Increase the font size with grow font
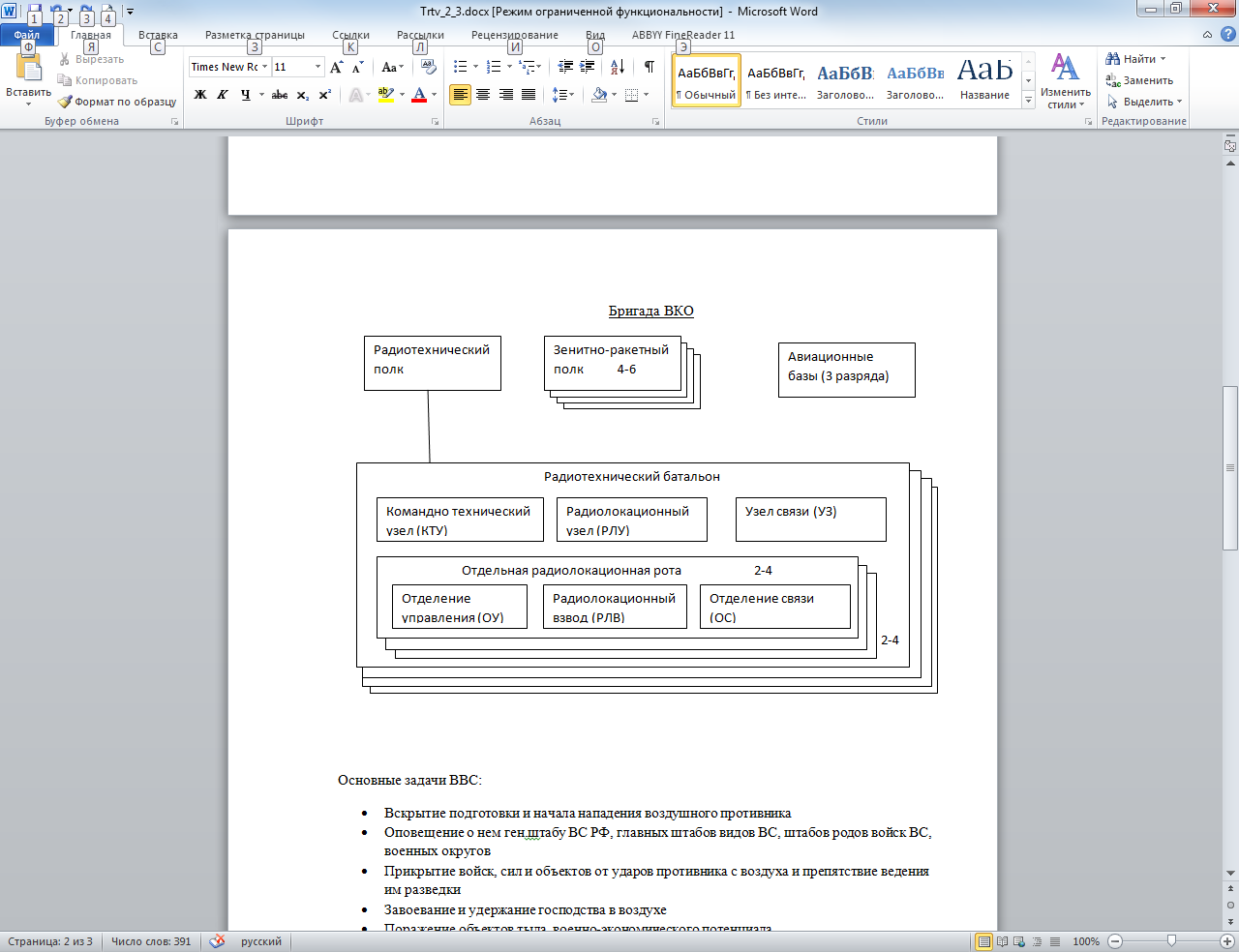The width and height of the screenshot is (1239, 952). click(x=337, y=67)
